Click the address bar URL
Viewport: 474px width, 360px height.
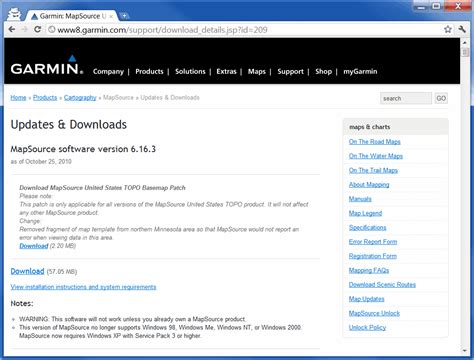click(162, 30)
